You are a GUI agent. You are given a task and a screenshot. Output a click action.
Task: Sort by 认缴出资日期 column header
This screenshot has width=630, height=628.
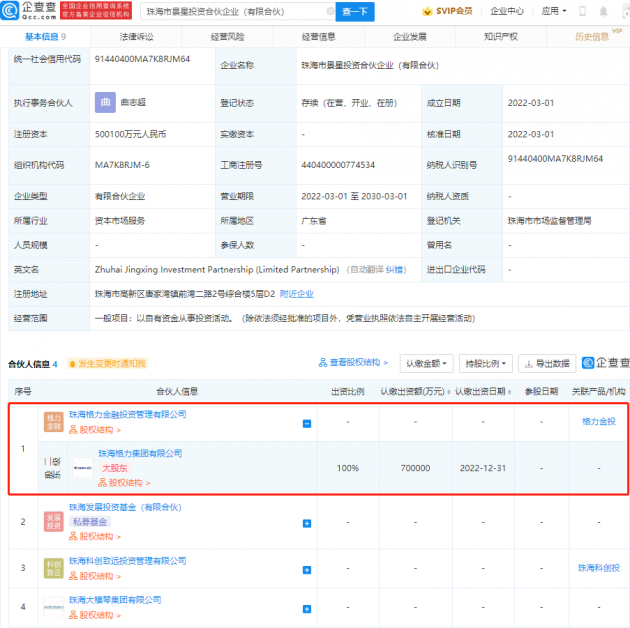pos(483,391)
